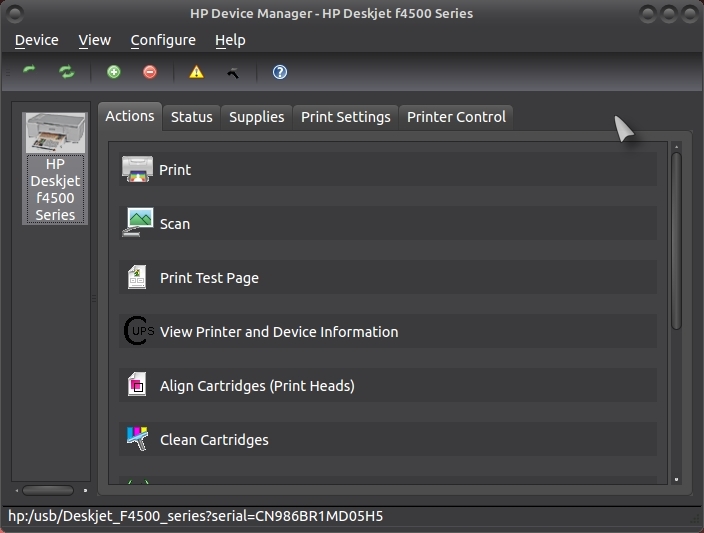Click the HP Deskjet f4500 Series device label
This screenshot has height=533, width=704.
pyautogui.click(x=55, y=189)
